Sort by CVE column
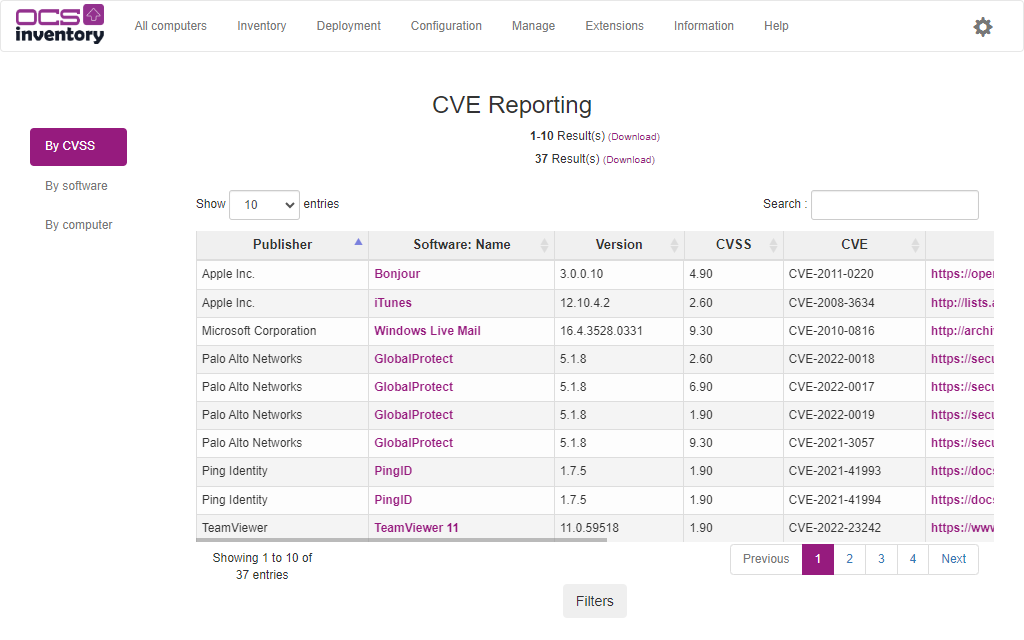1024x640 pixels. (854, 244)
